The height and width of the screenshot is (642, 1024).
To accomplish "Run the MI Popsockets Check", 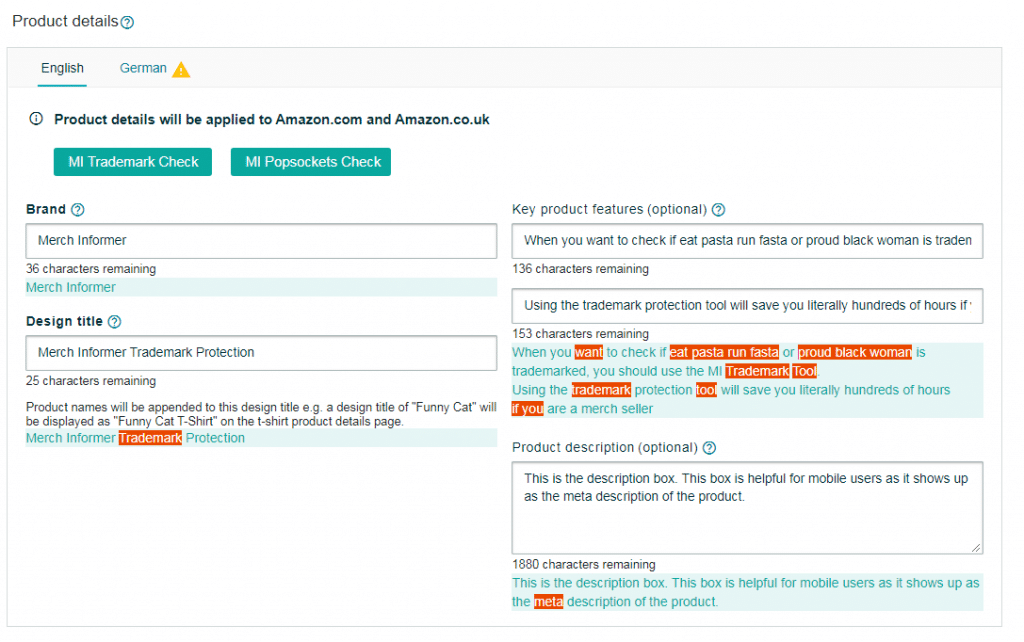I will click(311, 162).
